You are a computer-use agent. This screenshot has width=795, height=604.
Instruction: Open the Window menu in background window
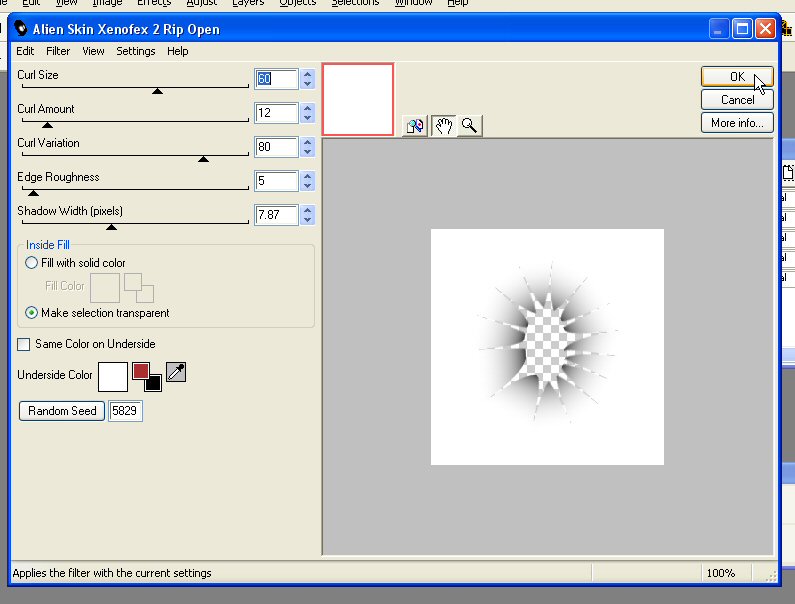coord(413,3)
